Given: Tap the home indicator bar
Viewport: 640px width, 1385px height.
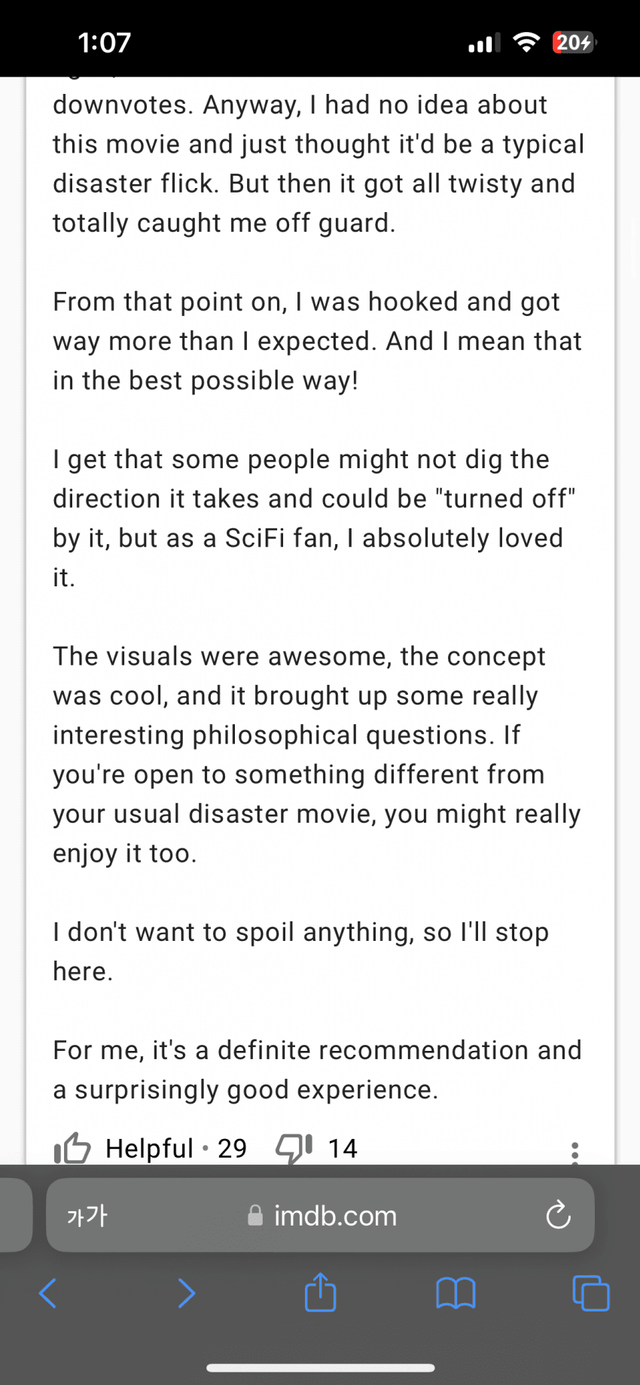Looking at the screenshot, I should tap(320, 1367).
